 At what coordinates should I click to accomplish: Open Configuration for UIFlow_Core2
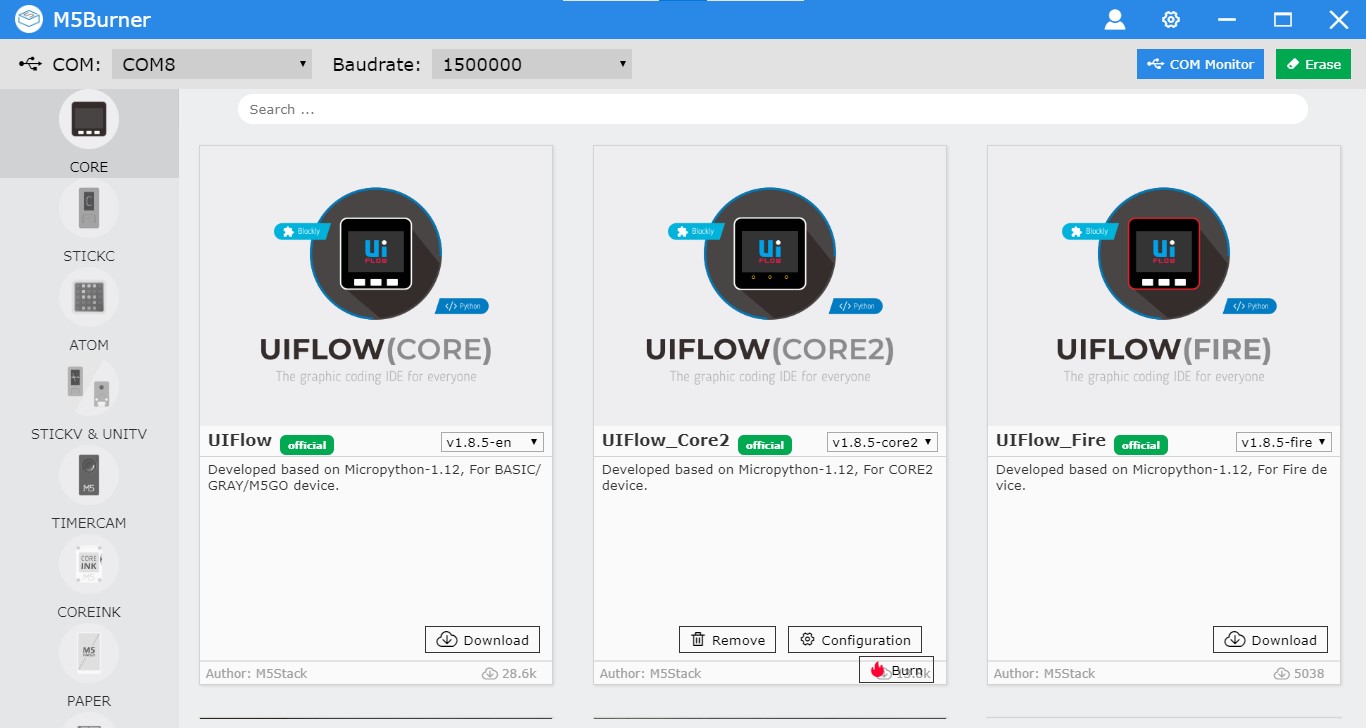point(855,639)
